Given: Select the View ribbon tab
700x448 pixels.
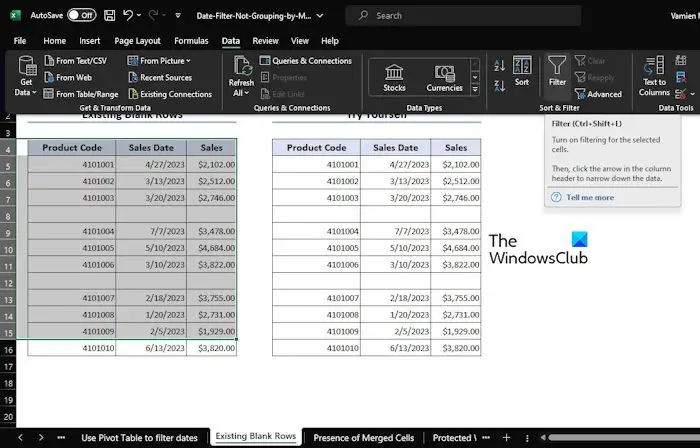Looking at the screenshot, I should pyautogui.click(x=300, y=41).
